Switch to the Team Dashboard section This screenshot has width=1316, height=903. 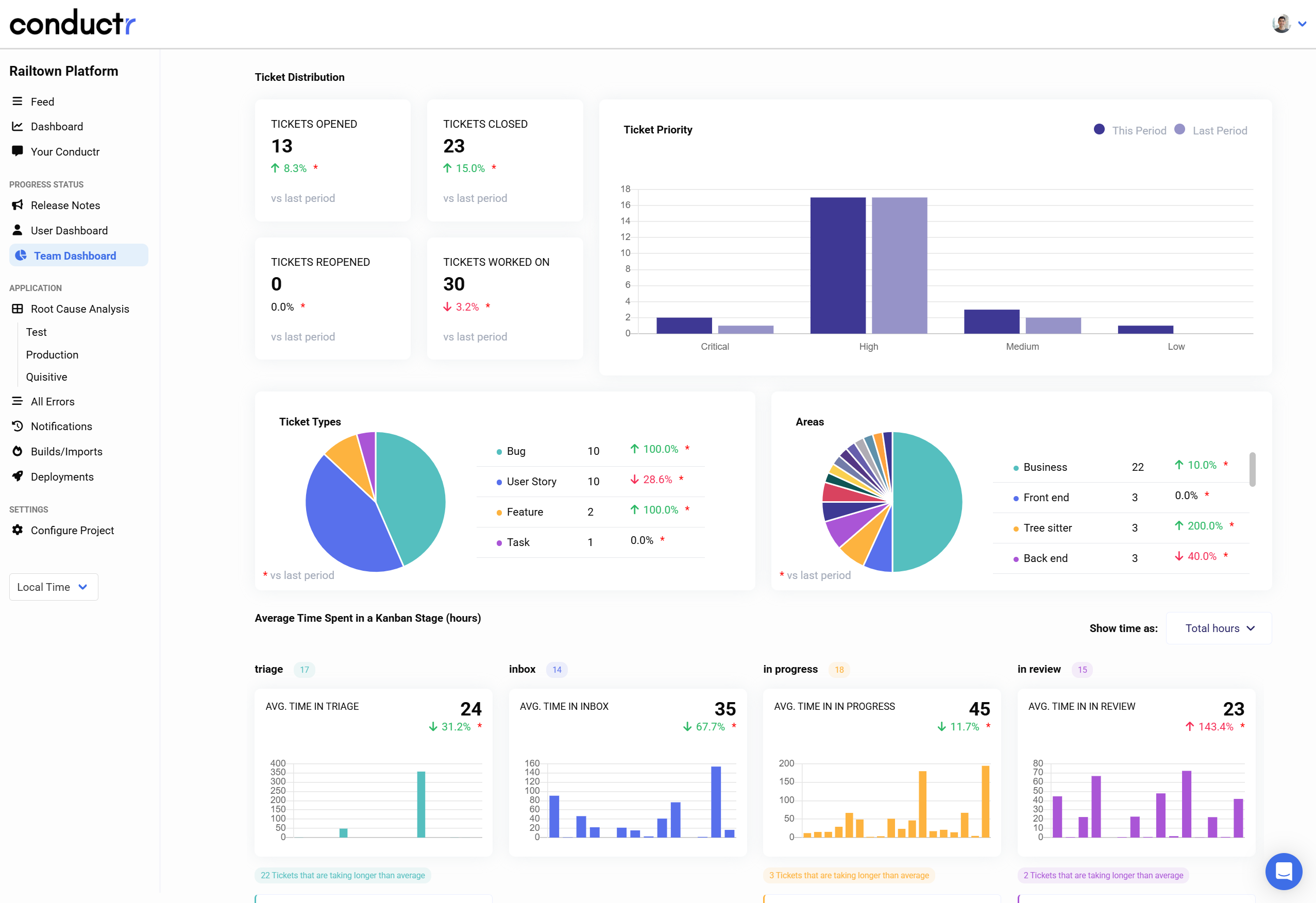pyautogui.click(x=75, y=255)
